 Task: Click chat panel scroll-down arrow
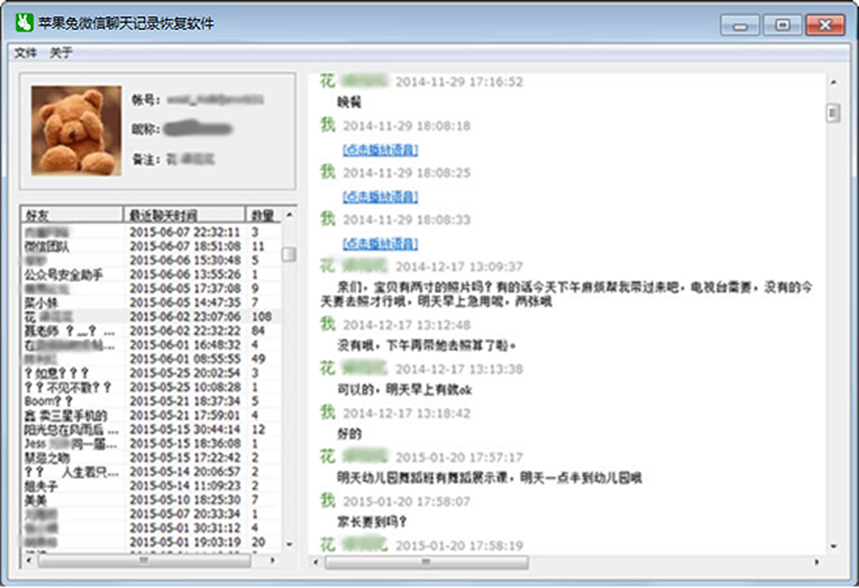833,547
